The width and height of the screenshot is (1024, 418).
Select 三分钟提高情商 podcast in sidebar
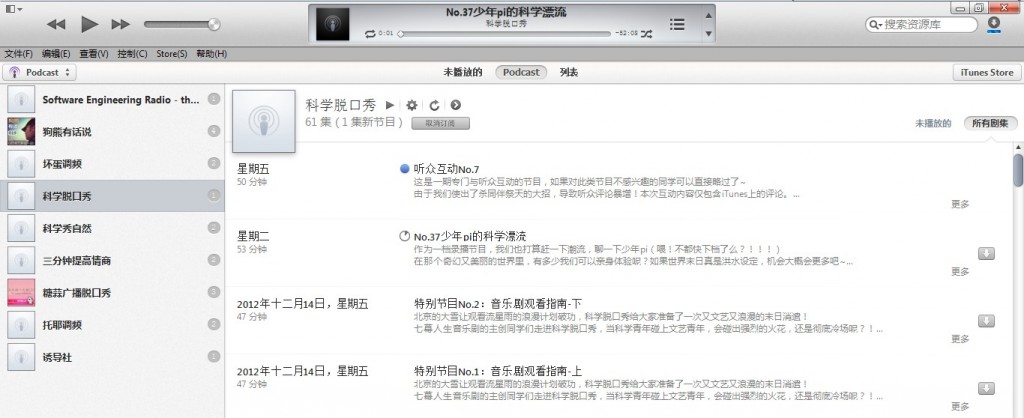tap(112, 260)
